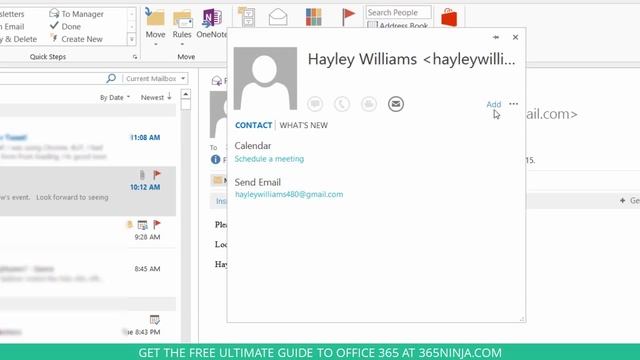This screenshot has height=360, width=640.
Task: Open the Move button's folder icon
Action: tap(155, 18)
